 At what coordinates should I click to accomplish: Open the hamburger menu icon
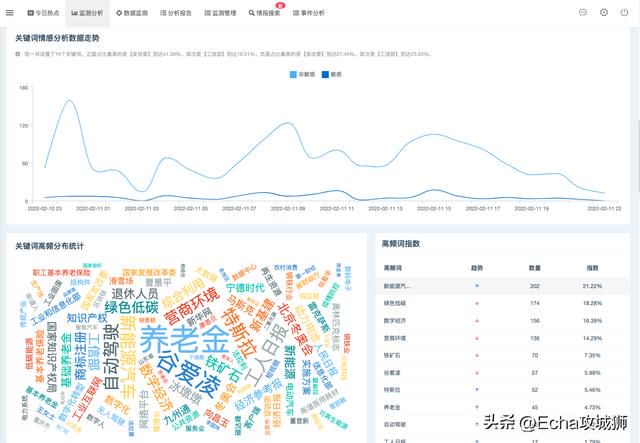(x=9, y=13)
